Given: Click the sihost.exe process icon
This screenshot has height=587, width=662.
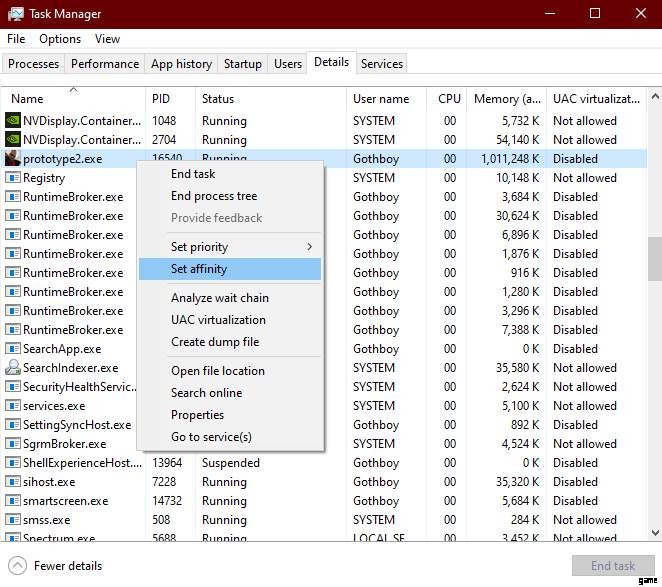Looking at the screenshot, I should [x=13, y=481].
